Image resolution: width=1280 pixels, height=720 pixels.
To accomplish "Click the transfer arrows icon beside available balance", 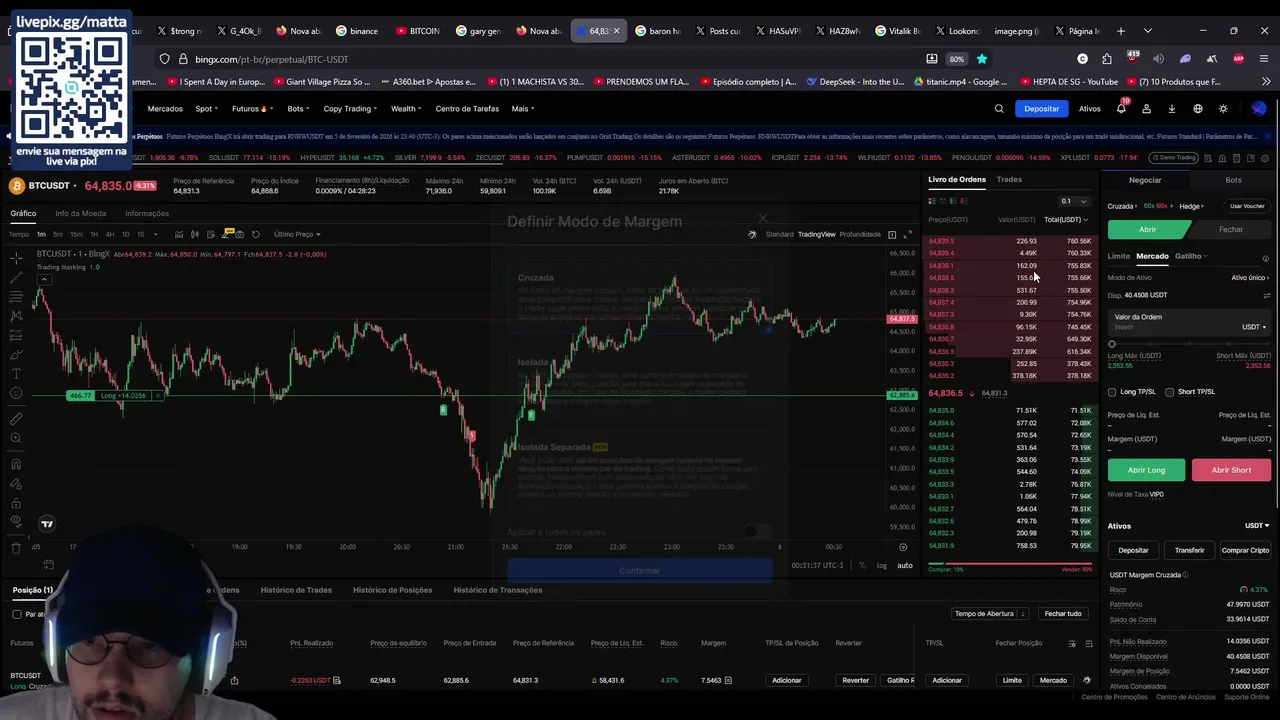I will [x=1266, y=295].
